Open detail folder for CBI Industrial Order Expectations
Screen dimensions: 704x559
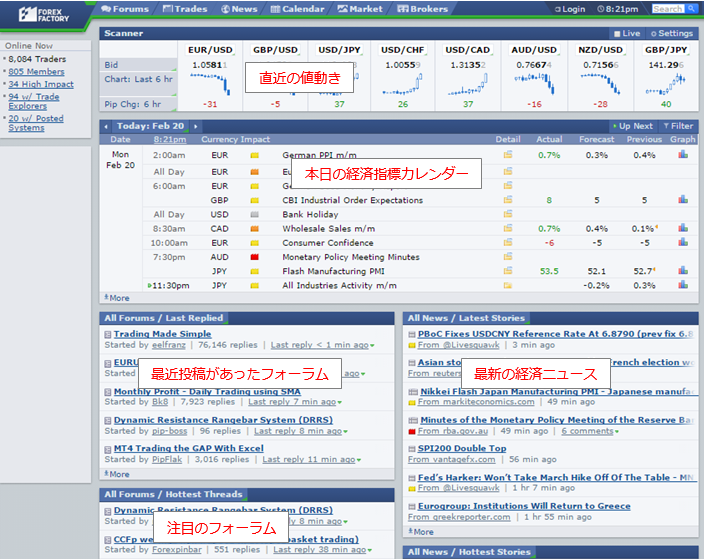[508, 200]
